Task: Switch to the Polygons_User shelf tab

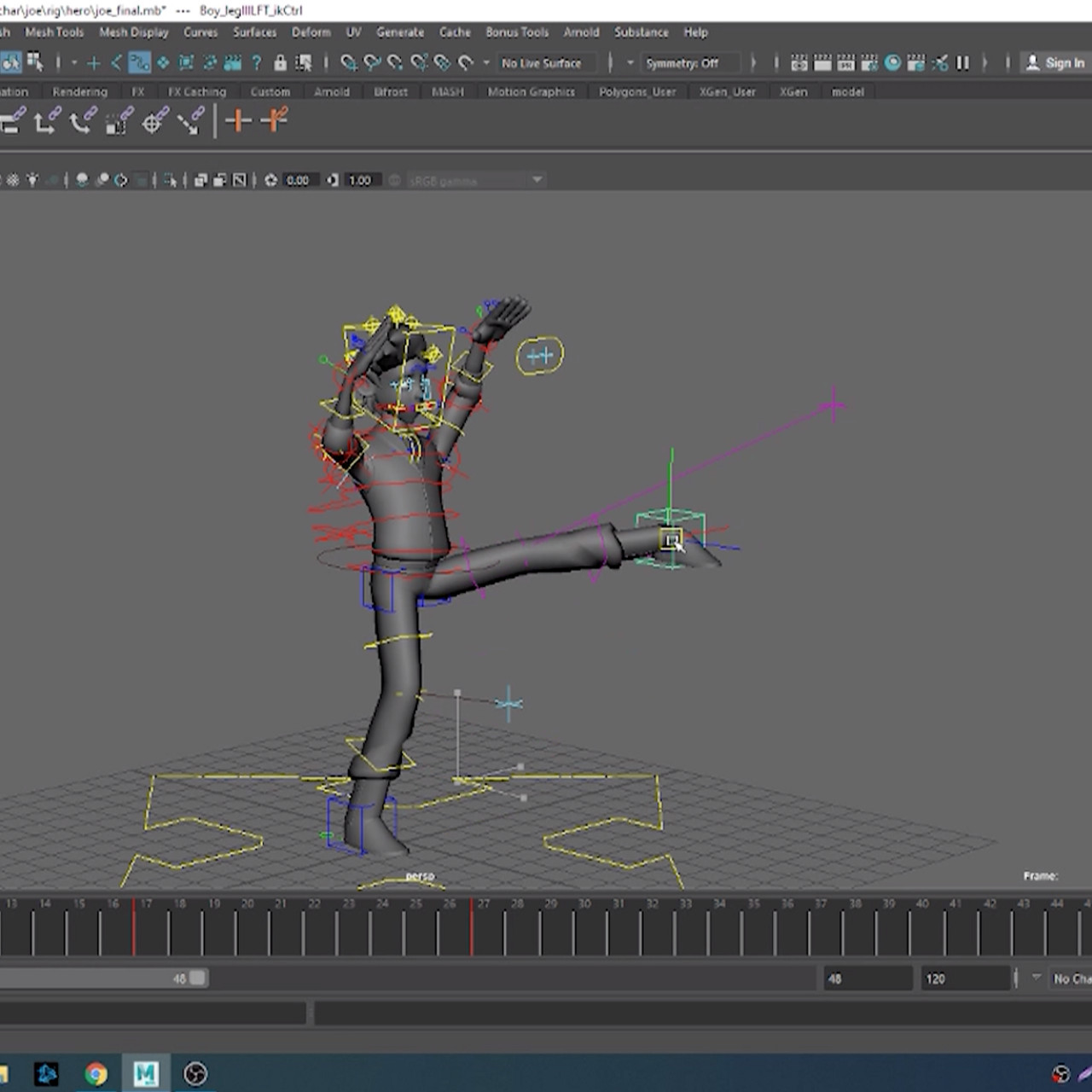Action: 637,91
